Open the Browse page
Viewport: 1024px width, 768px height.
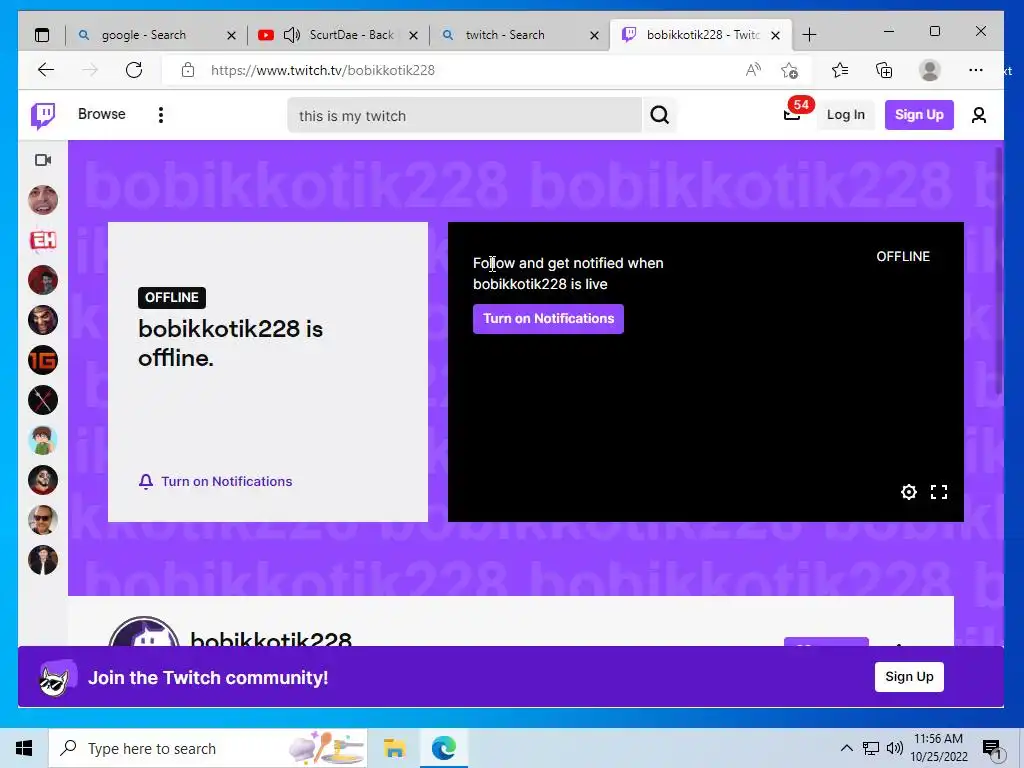tap(101, 114)
